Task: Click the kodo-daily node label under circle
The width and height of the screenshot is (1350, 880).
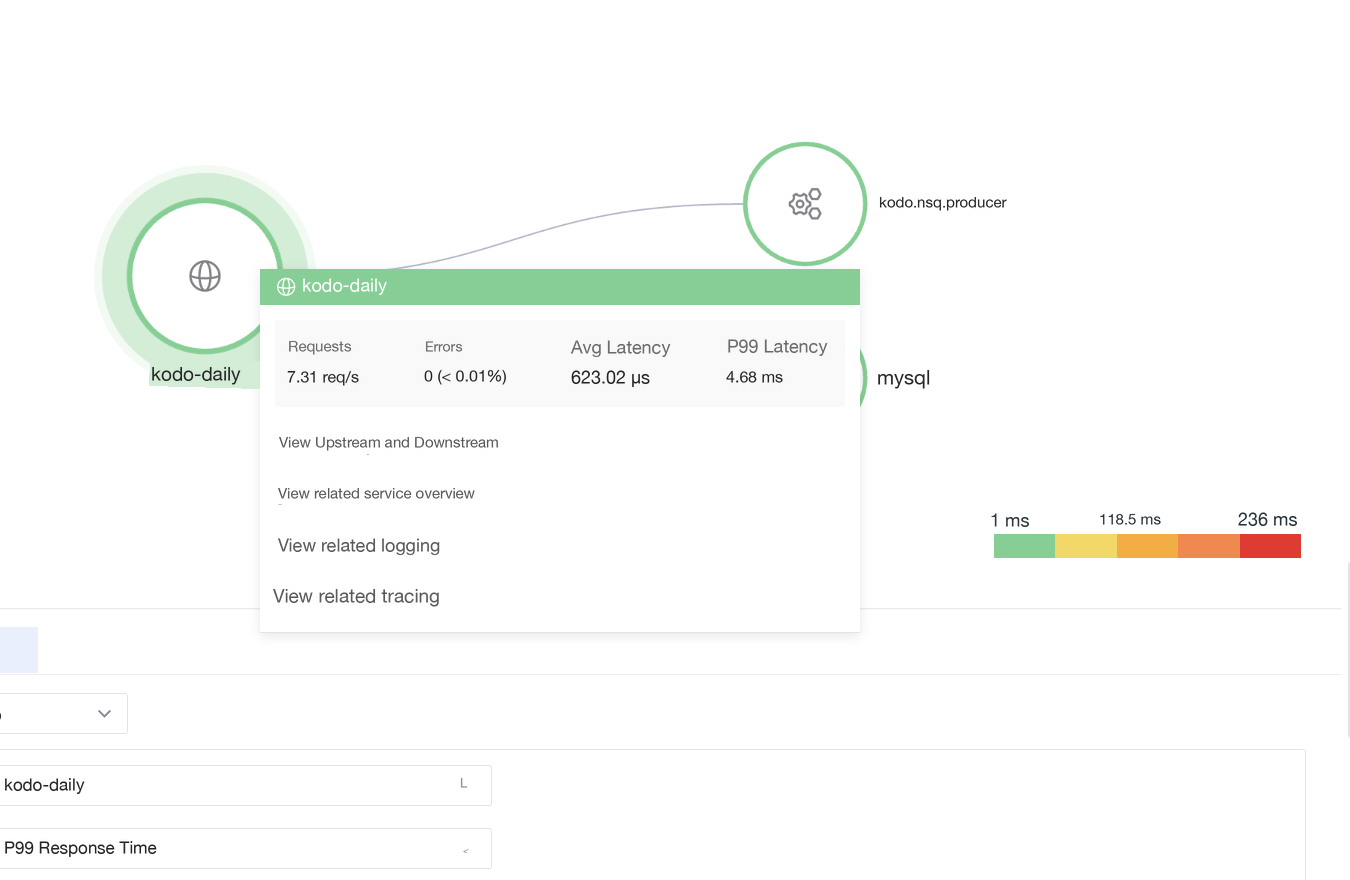Action: [196, 374]
